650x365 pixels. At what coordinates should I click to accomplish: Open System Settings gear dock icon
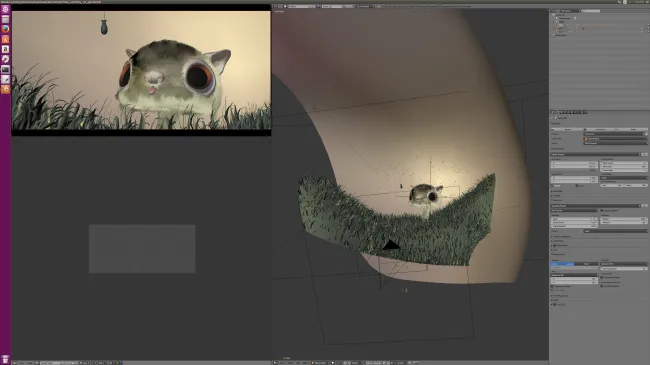[x=5, y=59]
